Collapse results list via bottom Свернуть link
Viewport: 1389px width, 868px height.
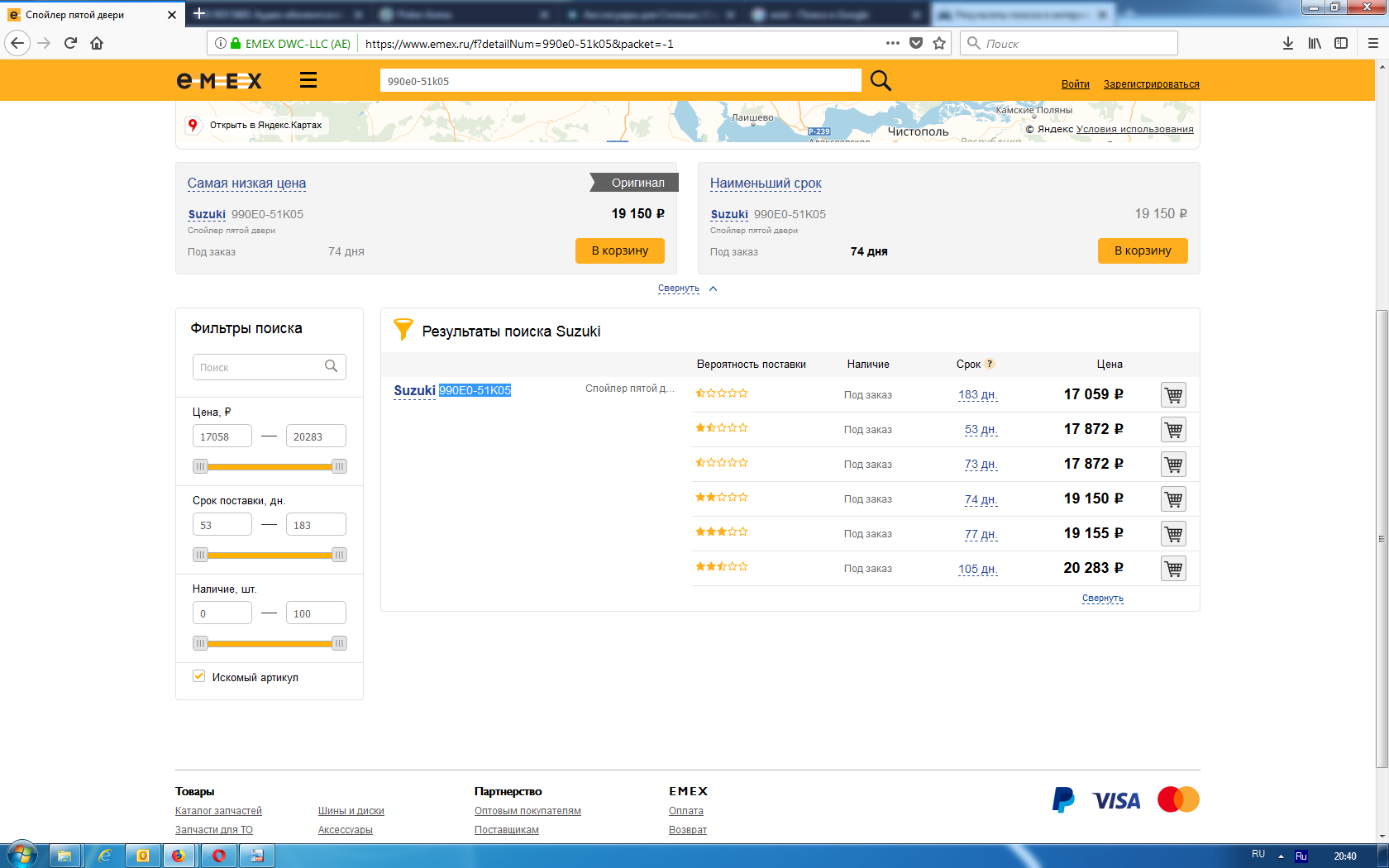tap(1103, 599)
